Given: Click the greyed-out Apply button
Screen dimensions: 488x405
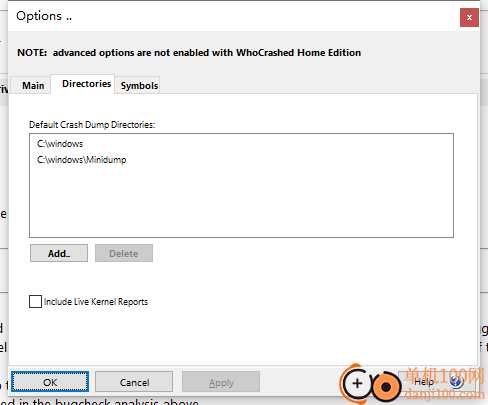Looking at the screenshot, I should click(221, 382).
